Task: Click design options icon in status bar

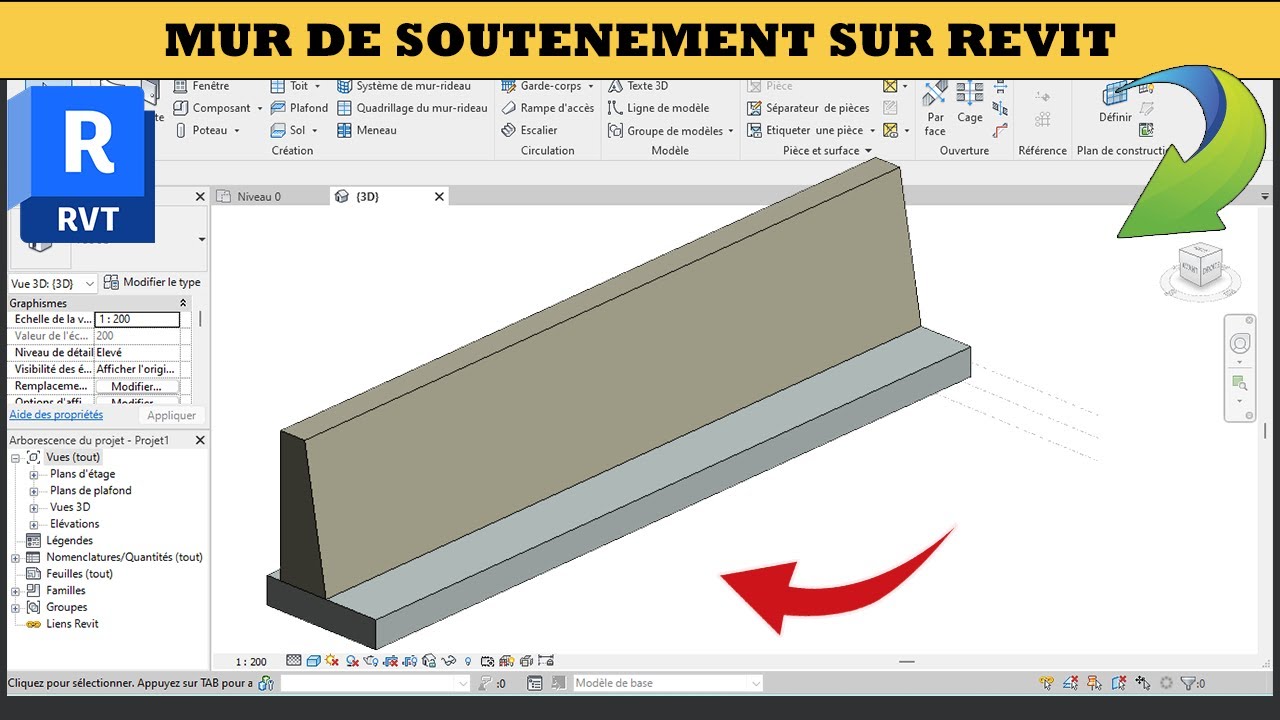Action: 535,683
